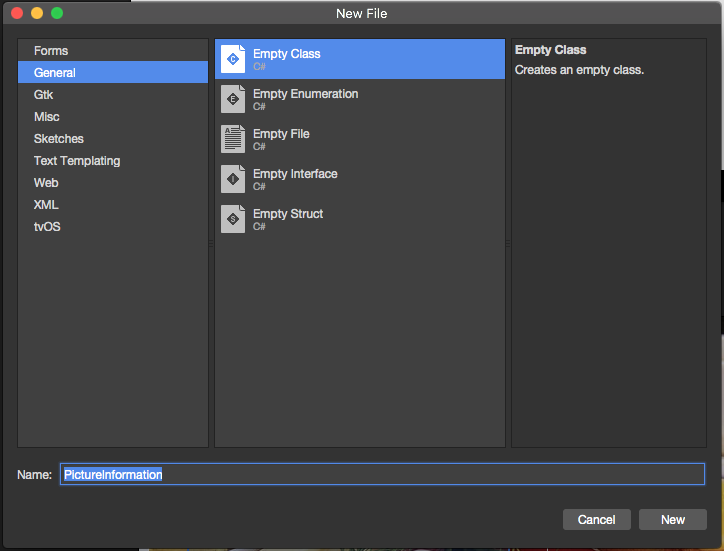724x551 pixels.
Task: Click the Empty File document icon
Action: coord(233,139)
